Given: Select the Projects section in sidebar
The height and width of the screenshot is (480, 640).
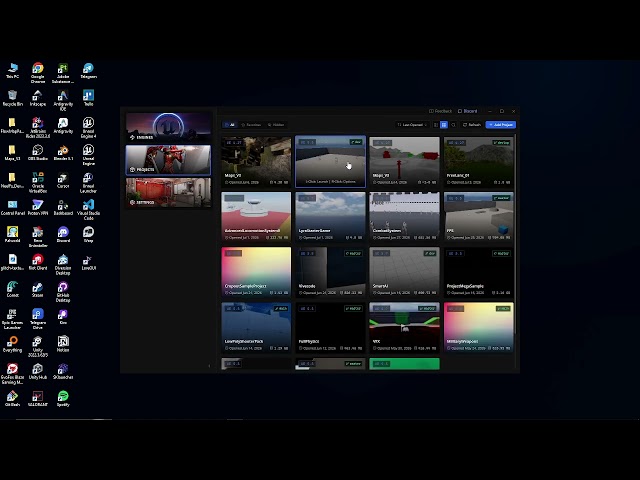Looking at the screenshot, I should tap(168, 160).
